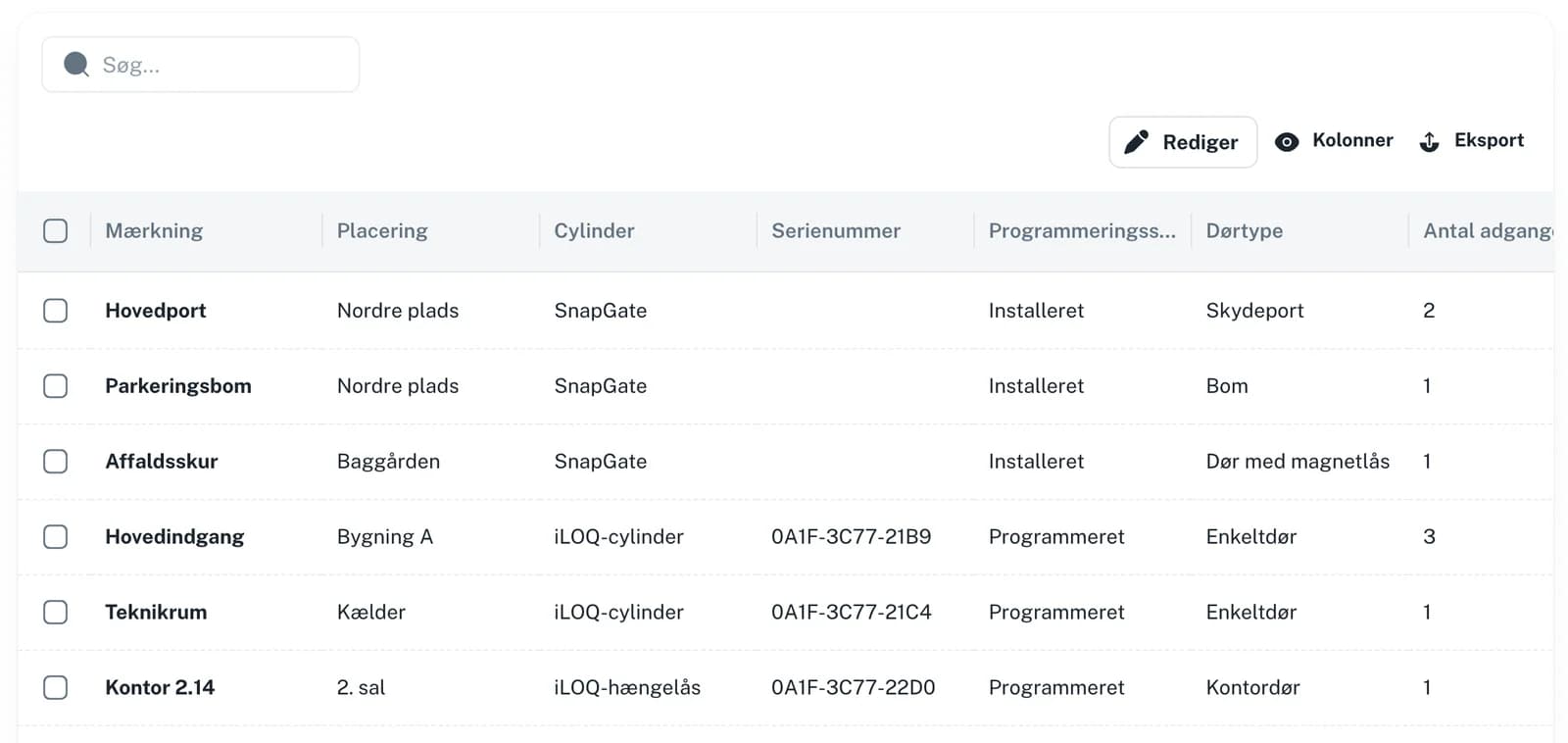
Task: Open the Hovedindgang entry
Action: pyautogui.click(x=174, y=537)
